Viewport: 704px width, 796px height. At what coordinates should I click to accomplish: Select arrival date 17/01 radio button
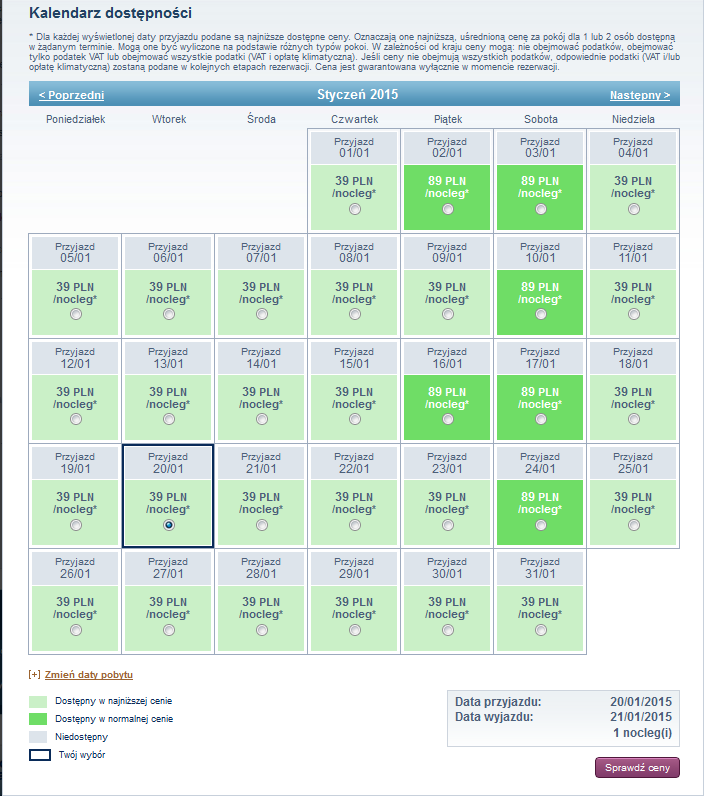click(541, 419)
